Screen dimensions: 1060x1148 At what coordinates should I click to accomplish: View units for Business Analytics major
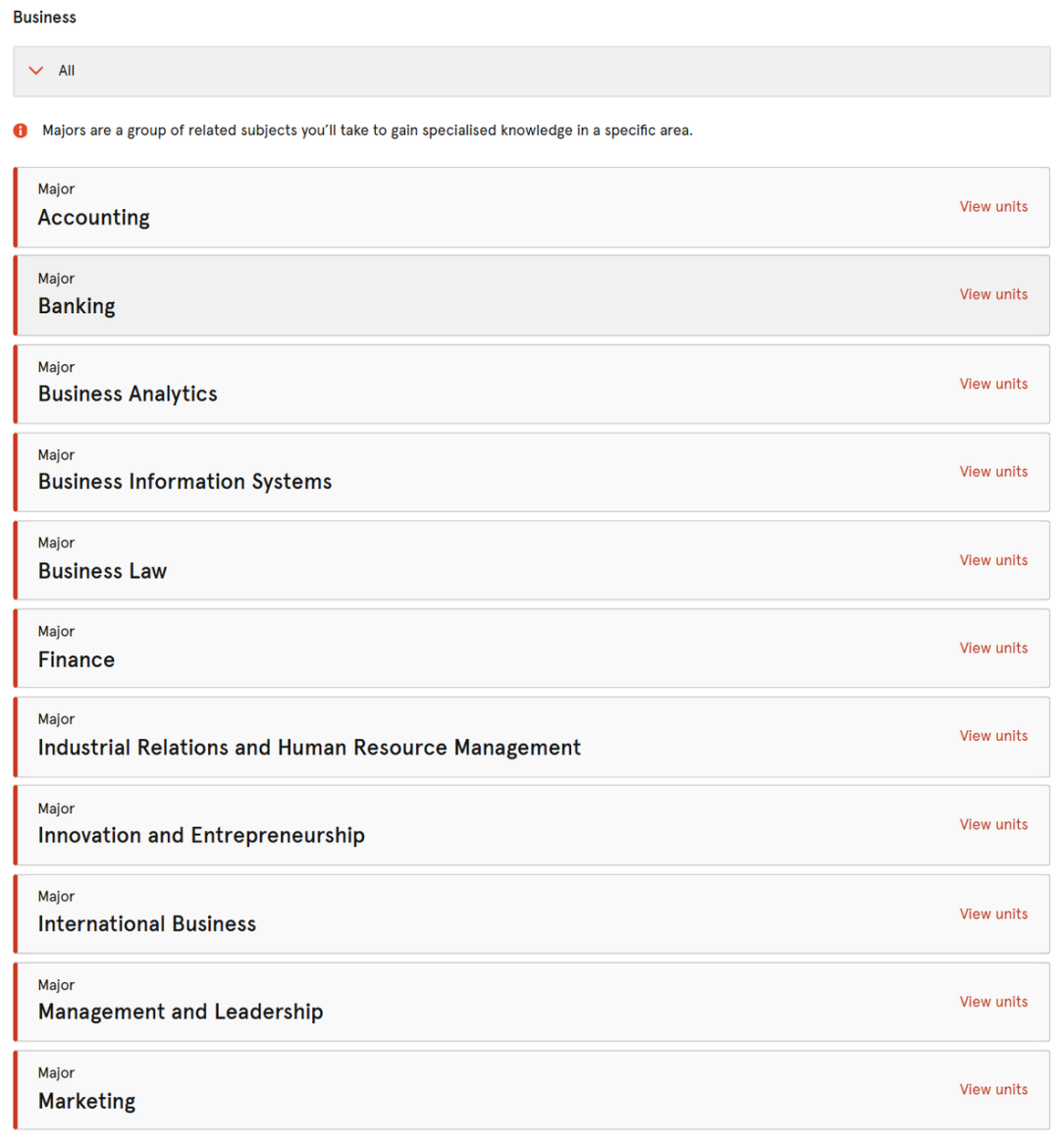pos(992,384)
